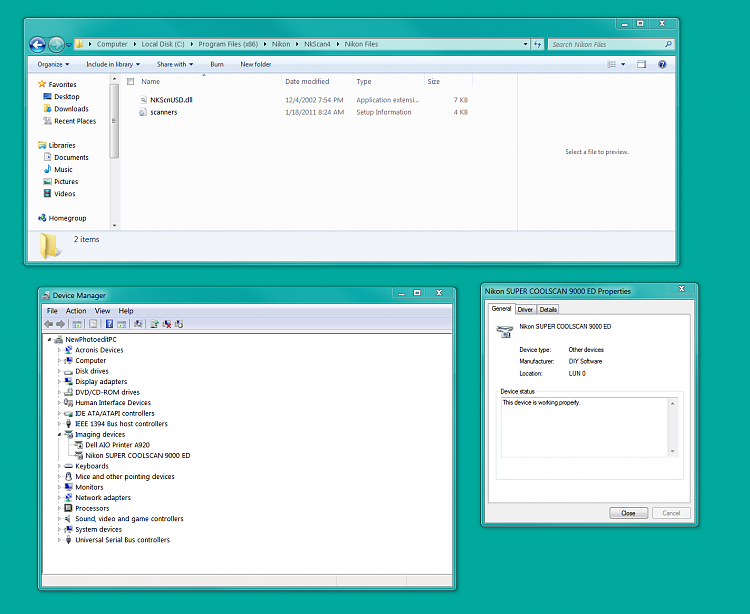Expand the Network adapters node
Image resolution: width=750 pixels, height=614 pixels.
(59, 498)
